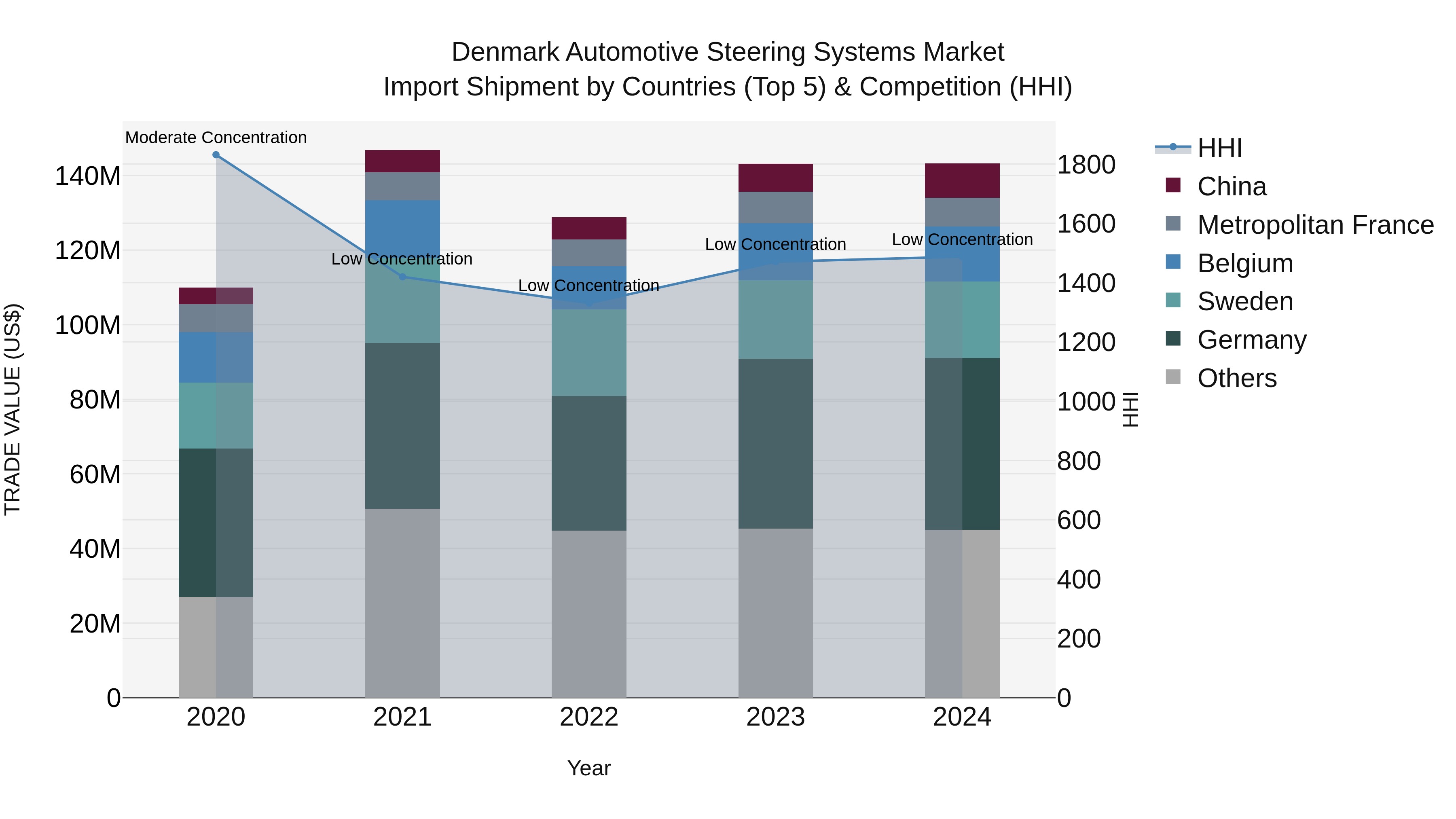Image resolution: width=1456 pixels, height=819 pixels.
Task: Toggle the Germany legend entry
Action: click(x=1236, y=340)
